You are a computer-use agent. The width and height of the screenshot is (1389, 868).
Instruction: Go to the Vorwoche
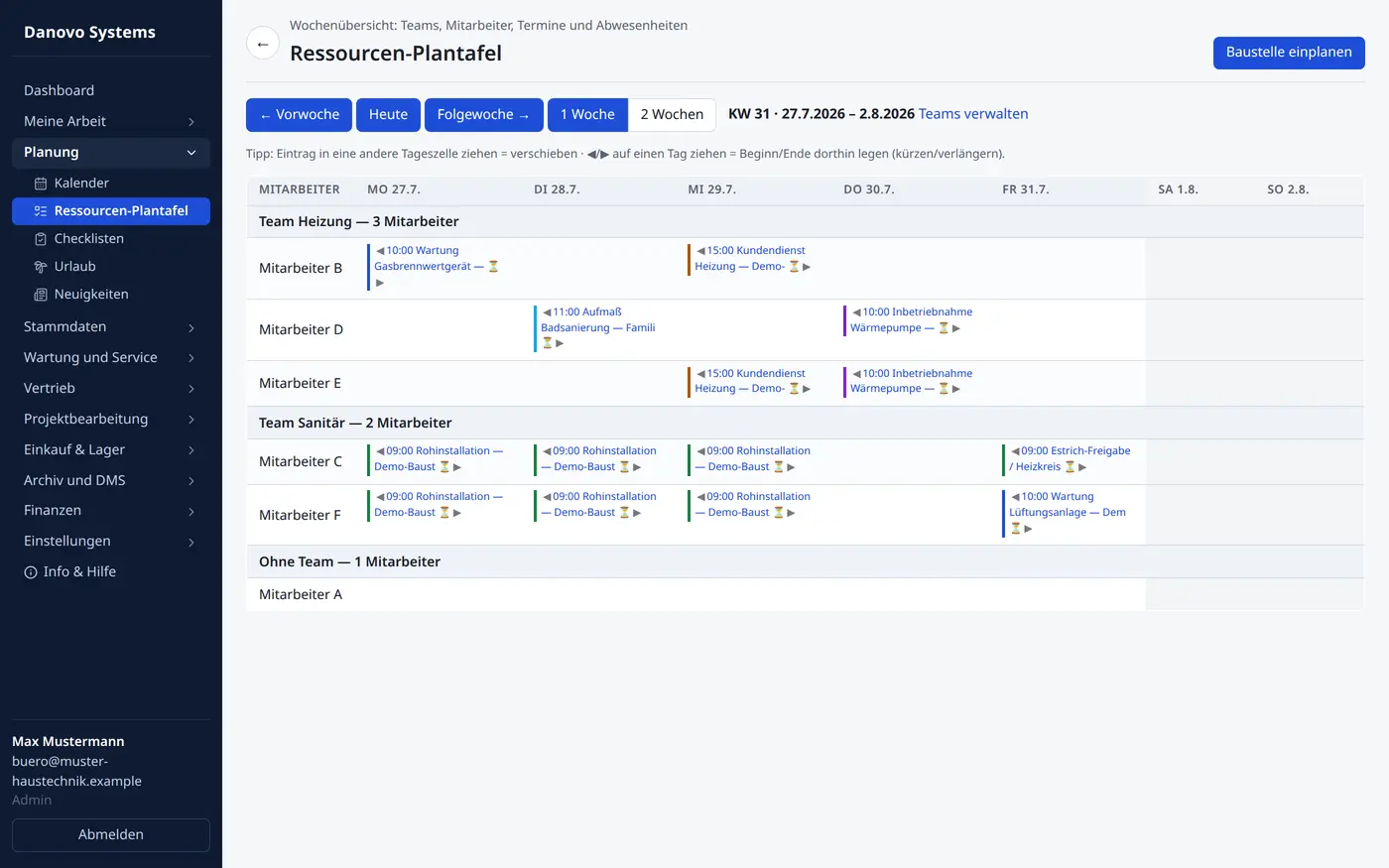coord(299,115)
